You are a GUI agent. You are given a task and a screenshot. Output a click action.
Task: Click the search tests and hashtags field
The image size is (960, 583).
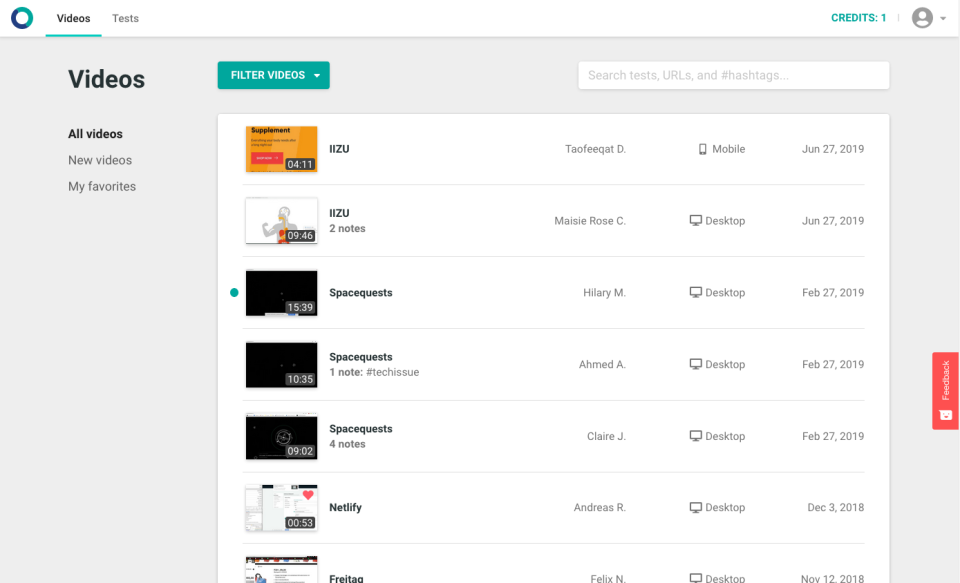pyautogui.click(x=733, y=75)
